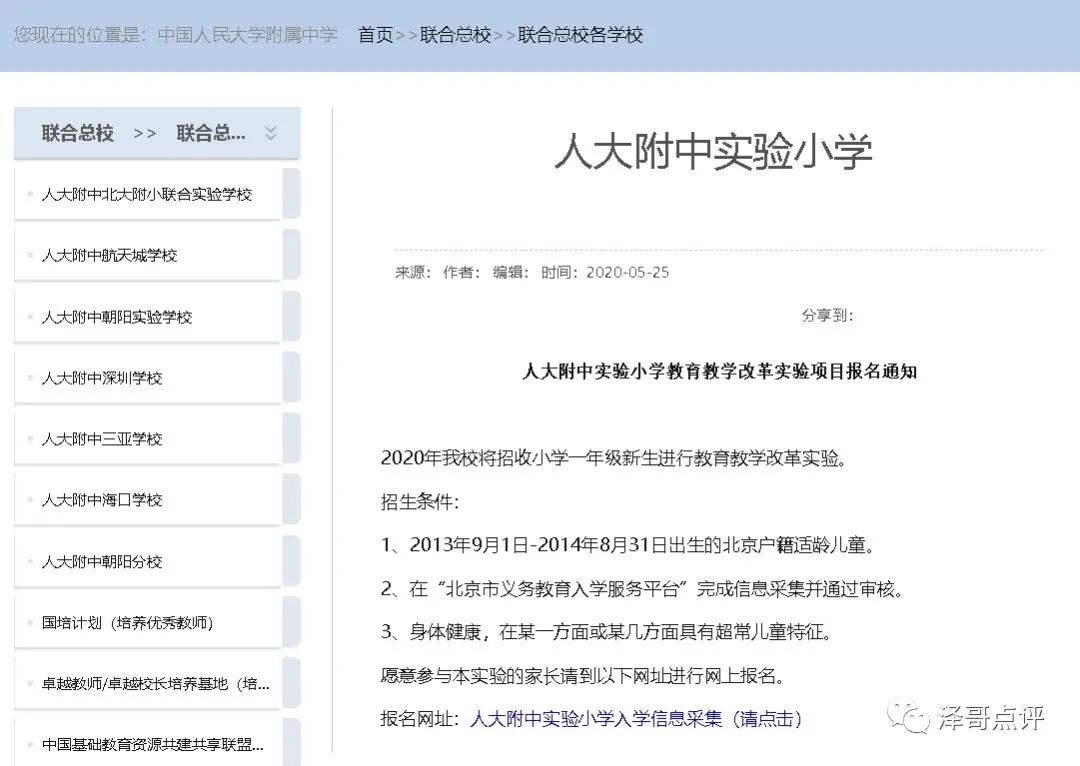Open the 人大附中航天城学校 page

(110, 255)
